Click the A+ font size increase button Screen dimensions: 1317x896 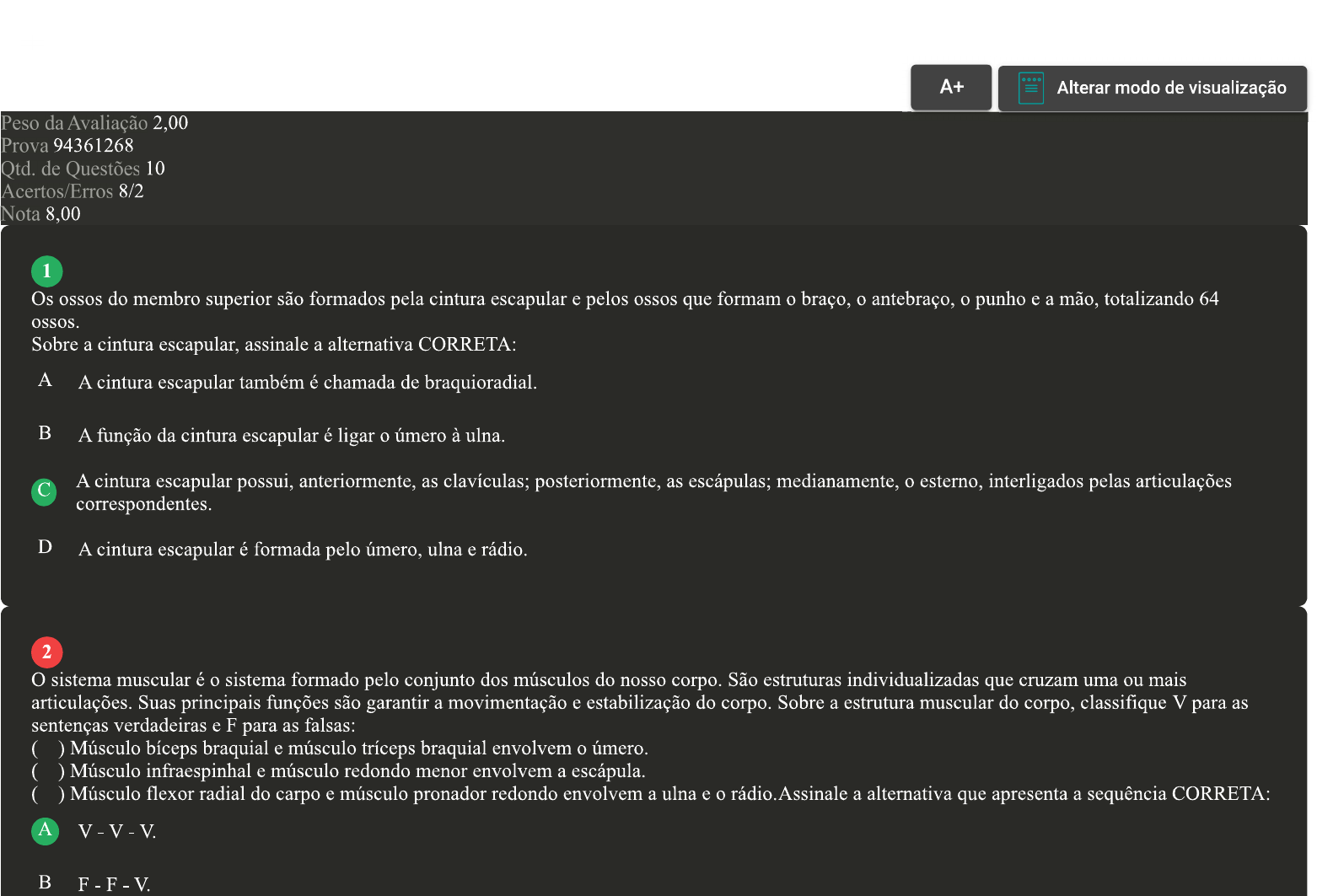point(951,88)
